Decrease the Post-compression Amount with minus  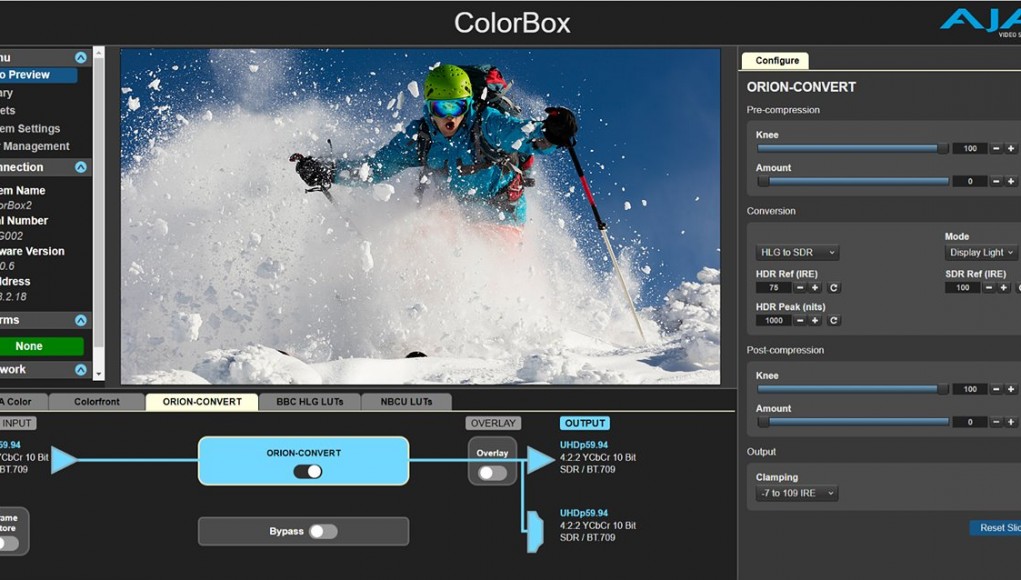(996, 422)
